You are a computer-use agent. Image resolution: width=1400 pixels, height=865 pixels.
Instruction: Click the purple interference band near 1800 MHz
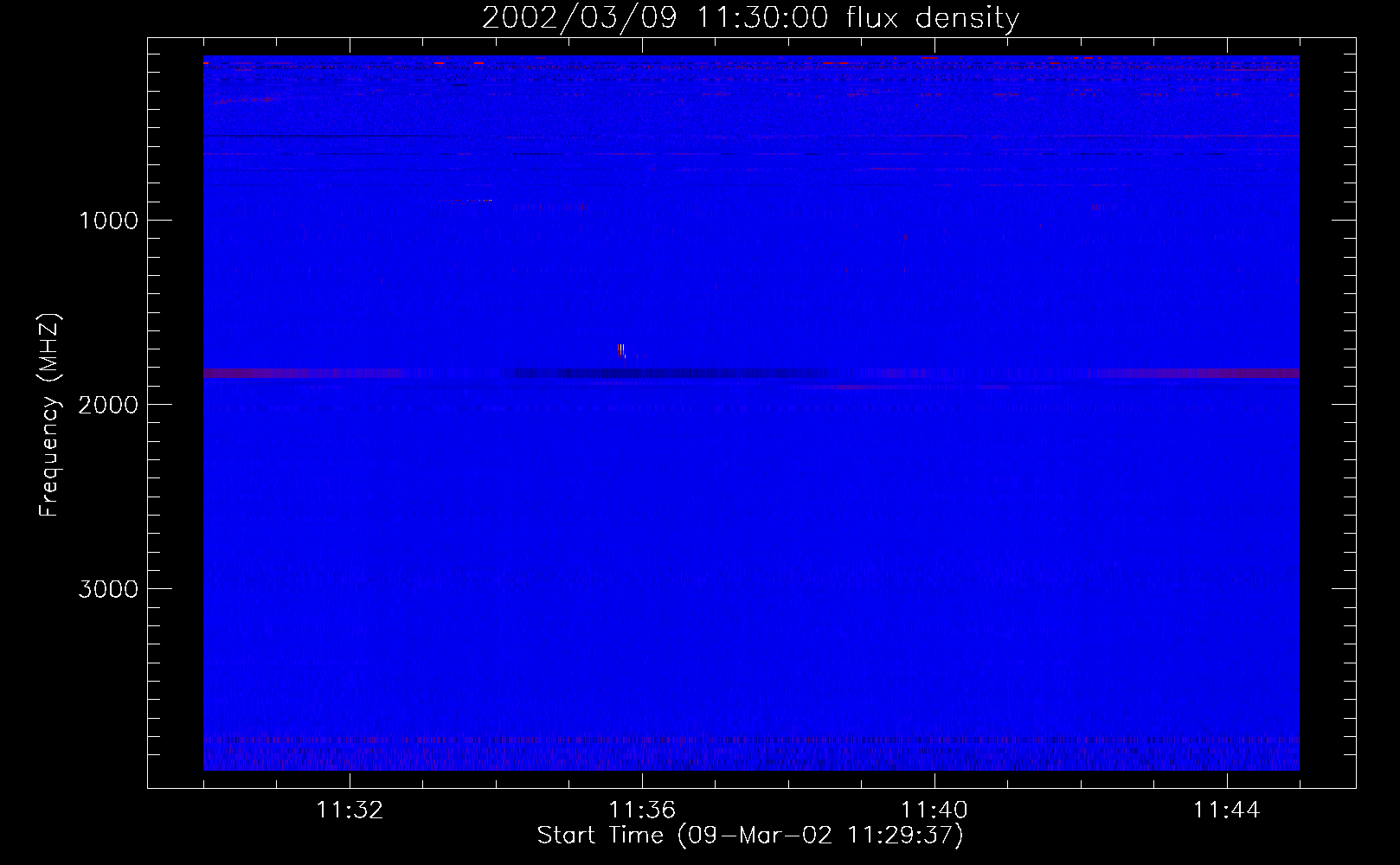click(751, 373)
